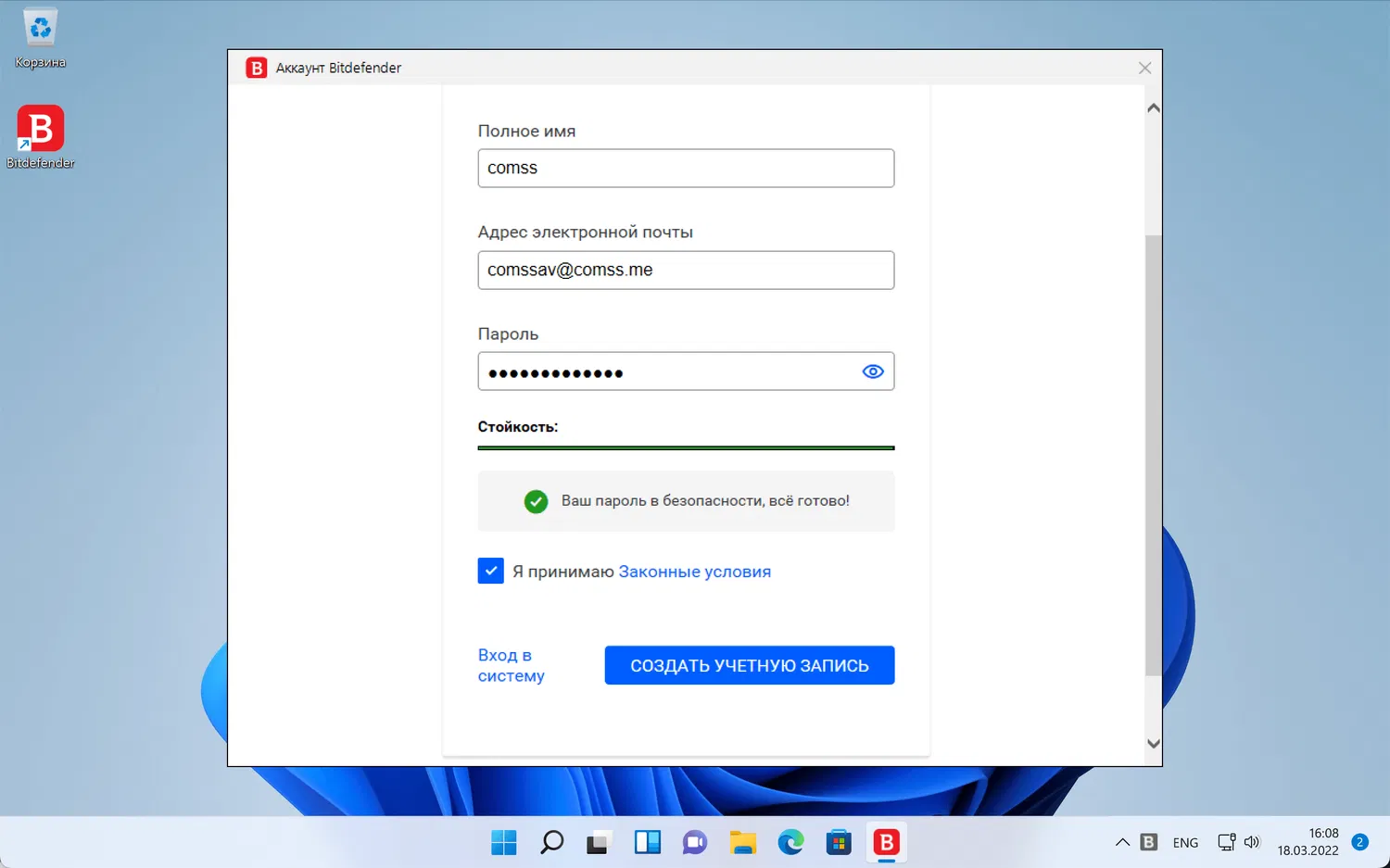The image size is (1390, 868).
Task: Open Task View on the taskbar
Action: pyautogui.click(x=598, y=842)
